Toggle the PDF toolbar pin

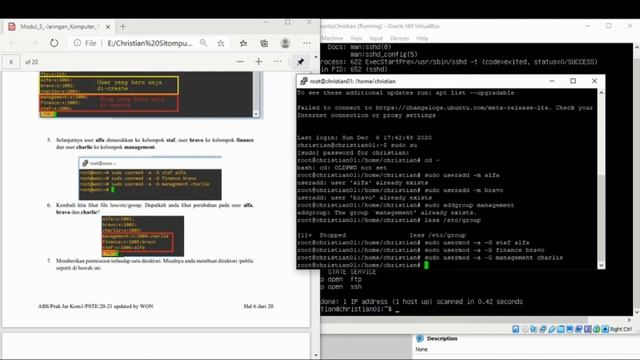point(300,62)
